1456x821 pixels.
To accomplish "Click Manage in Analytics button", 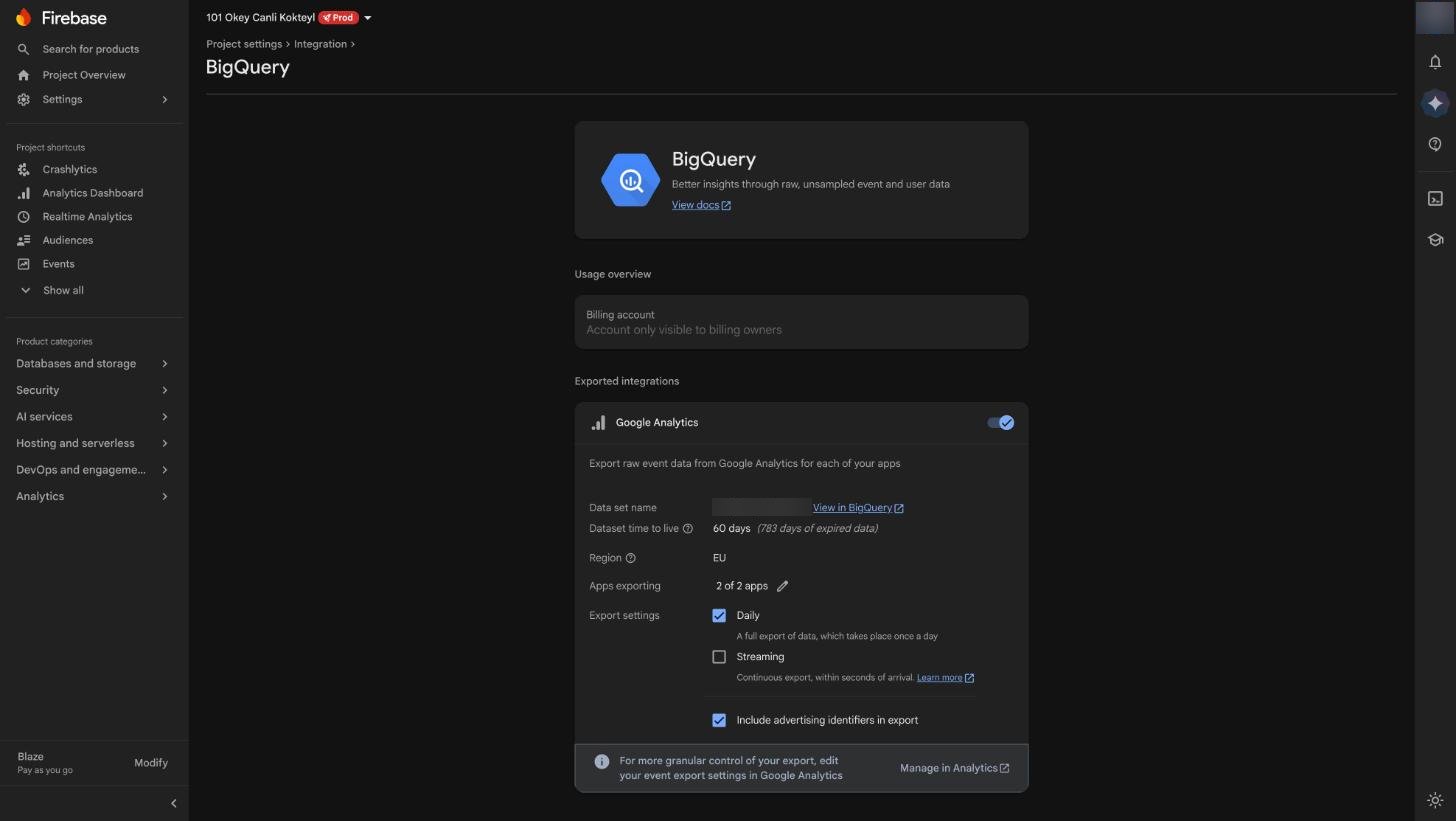I will [954, 768].
